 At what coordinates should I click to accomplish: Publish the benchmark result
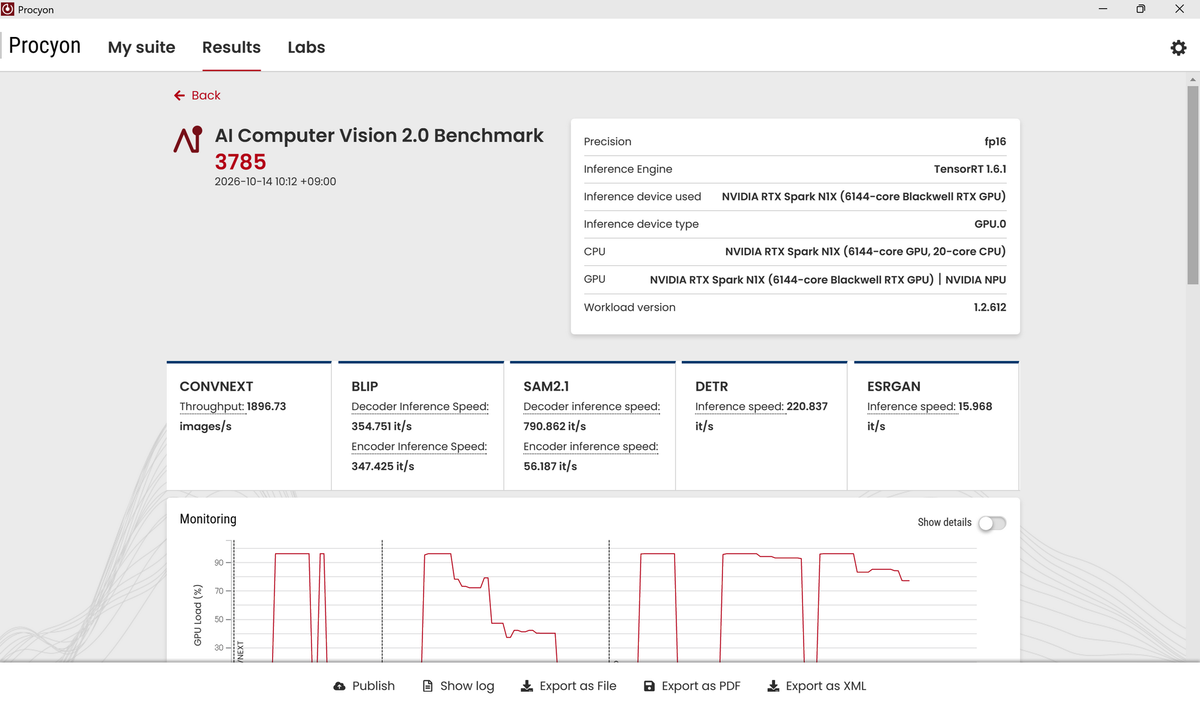364,686
